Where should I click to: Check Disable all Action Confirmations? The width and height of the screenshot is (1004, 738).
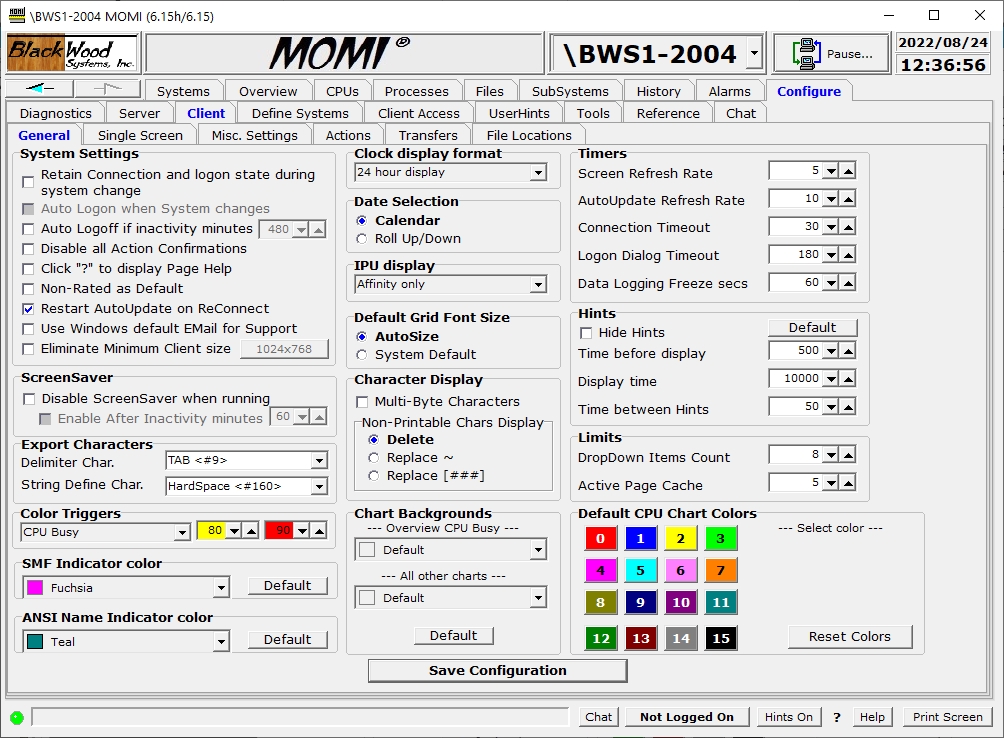[x=28, y=249]
